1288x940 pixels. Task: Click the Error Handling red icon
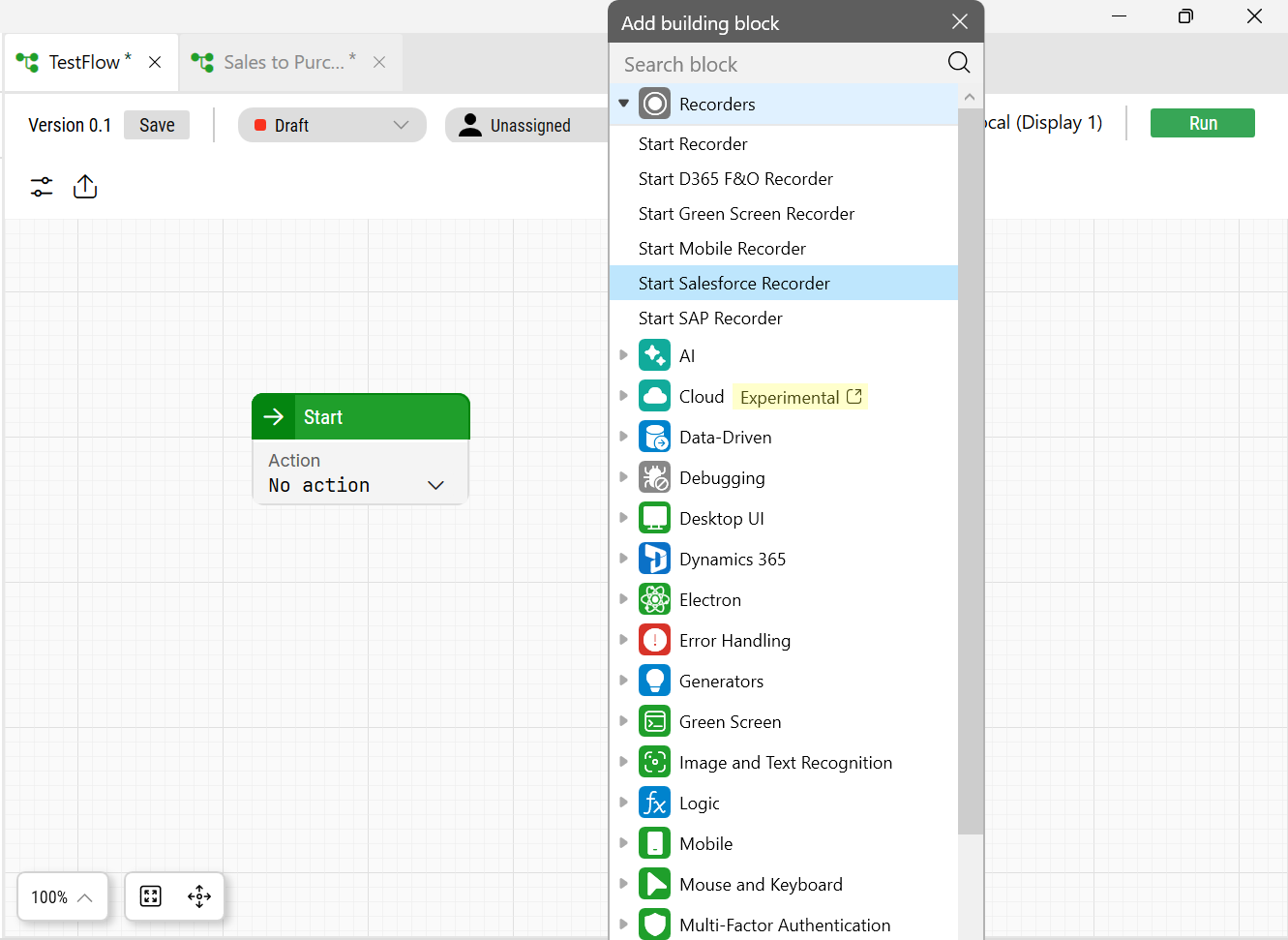tap(655, 641)
